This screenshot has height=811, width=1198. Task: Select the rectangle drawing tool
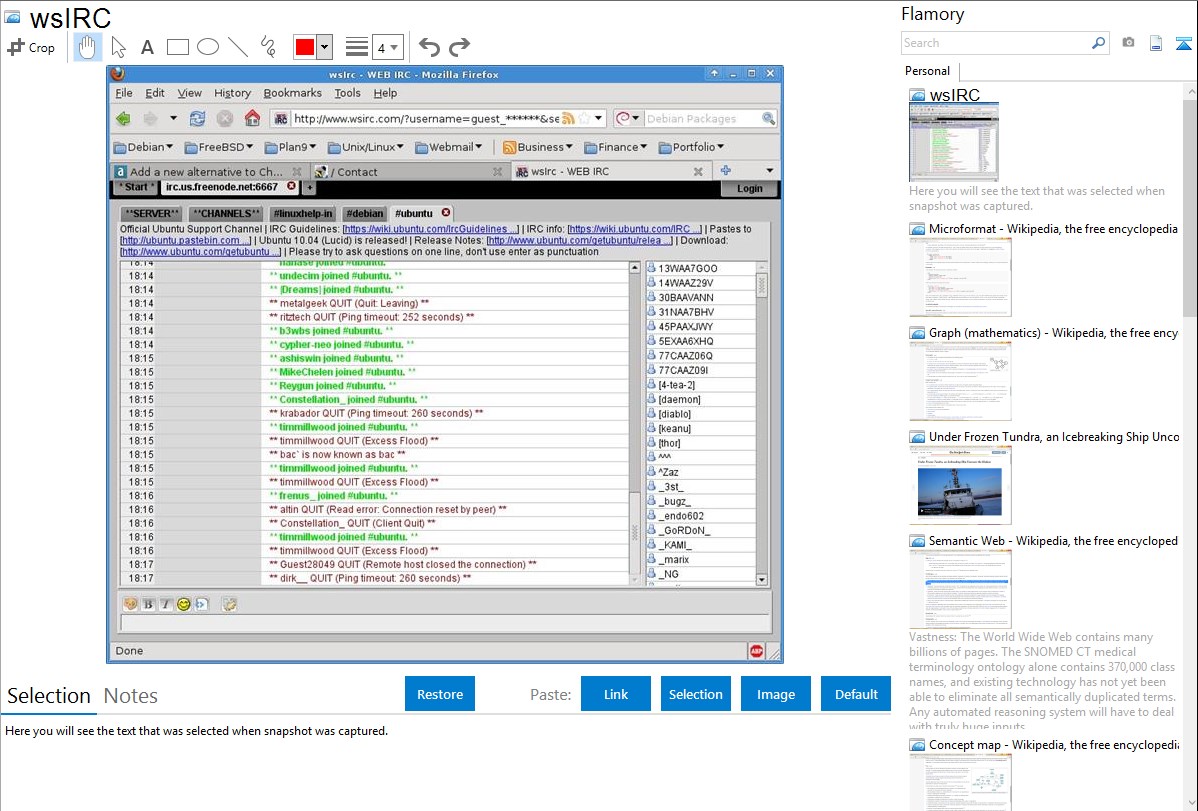[x=177, y=47]
